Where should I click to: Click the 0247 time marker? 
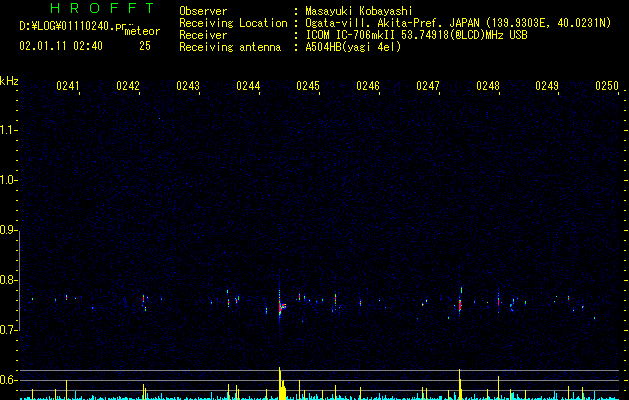pyautogui.click(x=428, y=85)
